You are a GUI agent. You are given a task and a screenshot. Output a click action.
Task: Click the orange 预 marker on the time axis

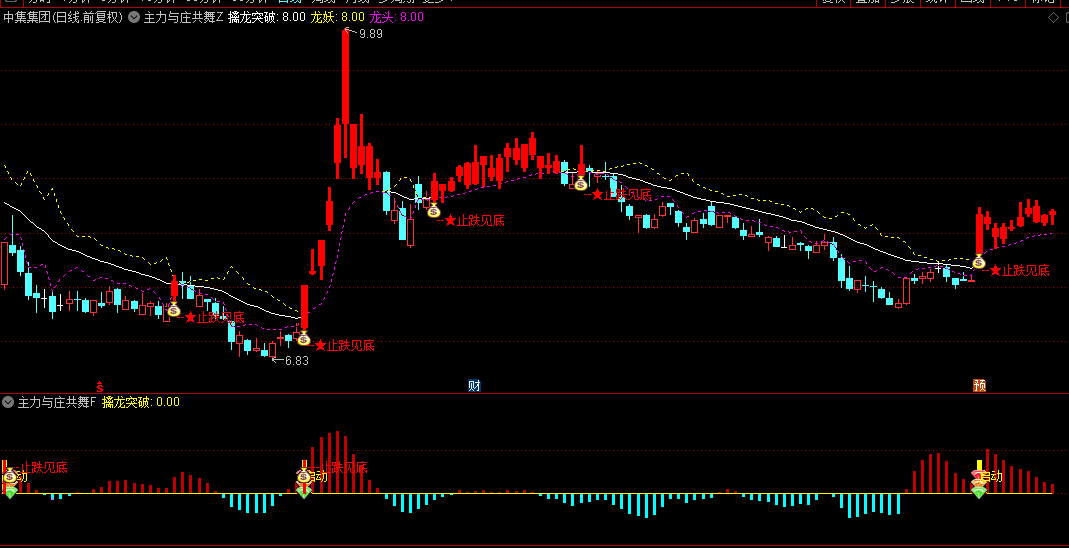pos(979,386)
